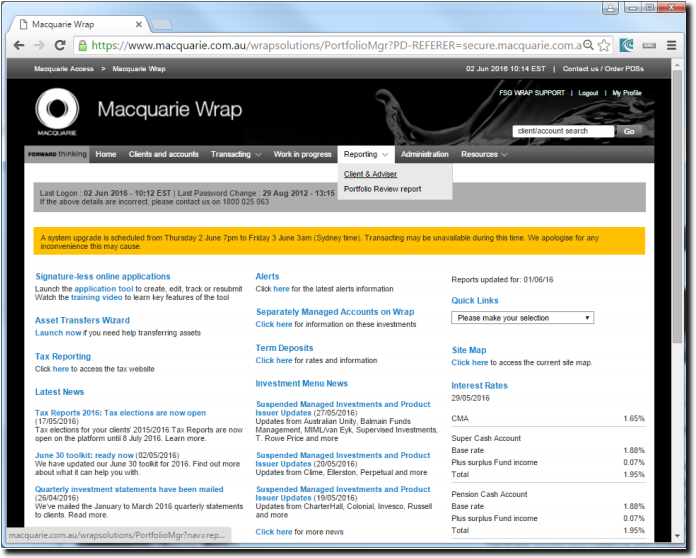Open the Administration menu item
Viewport: 696px width, 558px height.
pyautogui.click(x=424, y=154)
